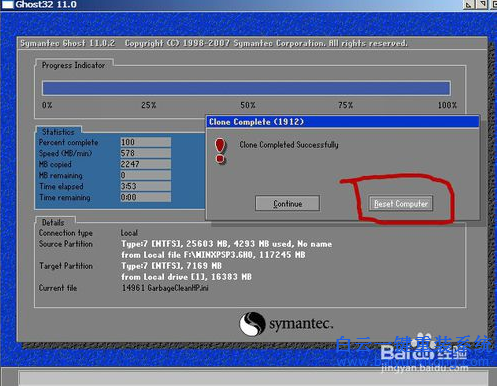Click the 100% progress marker label
The width and height of the screenshot is (497, 387).
447,105
